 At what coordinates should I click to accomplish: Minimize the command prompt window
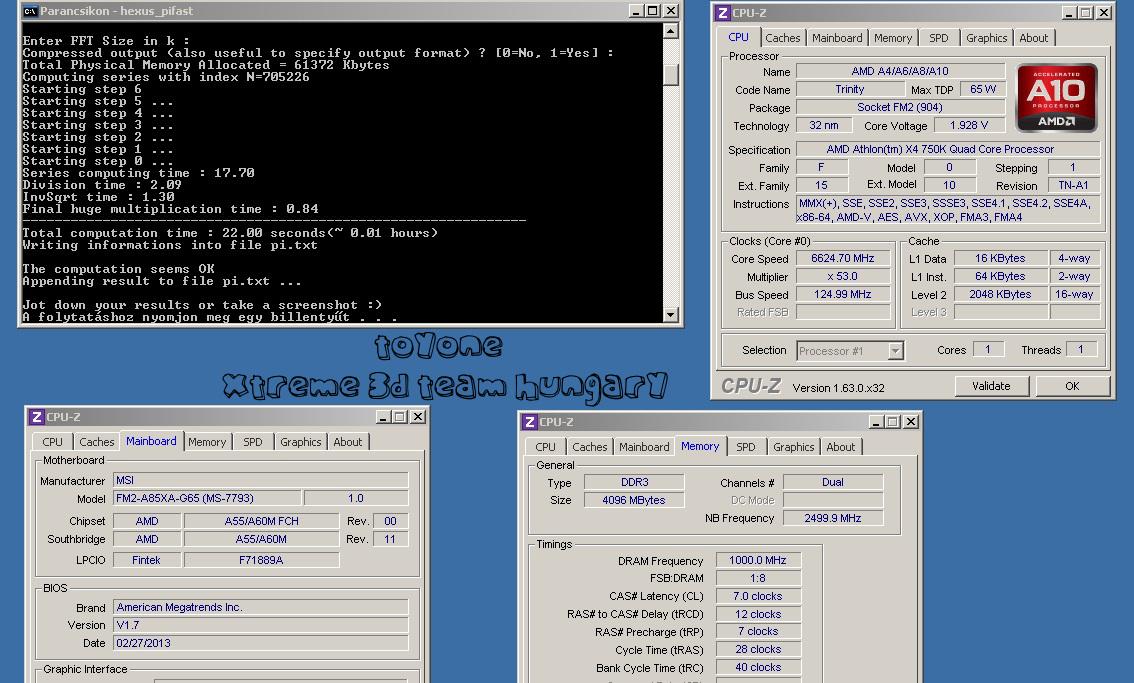point(636,11)
